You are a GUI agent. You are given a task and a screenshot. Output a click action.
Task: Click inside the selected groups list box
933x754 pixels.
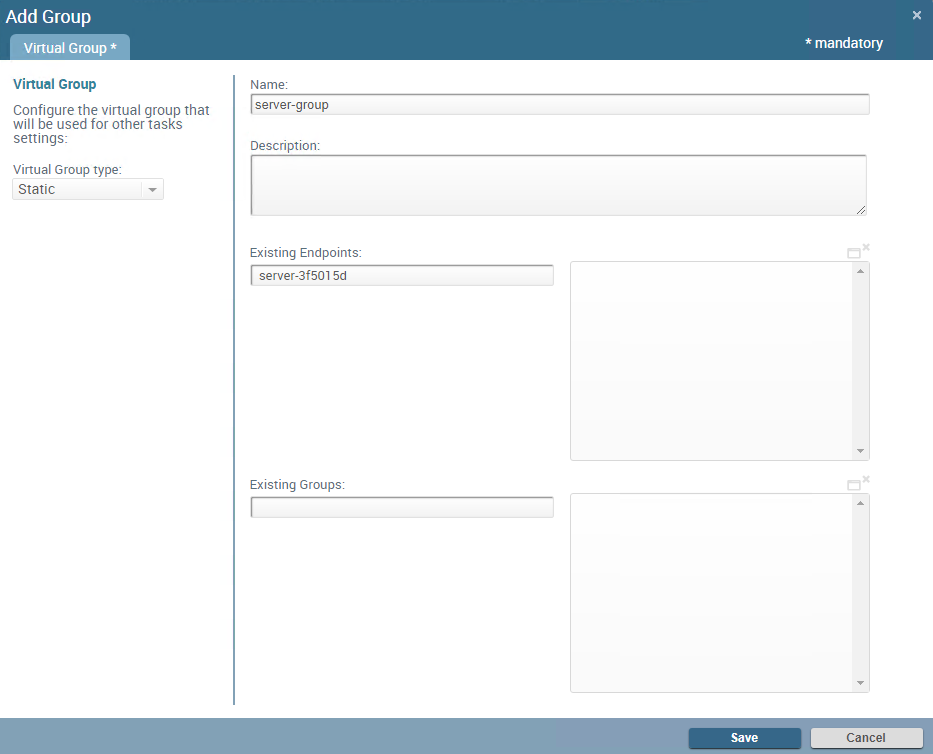click(711, 592)
